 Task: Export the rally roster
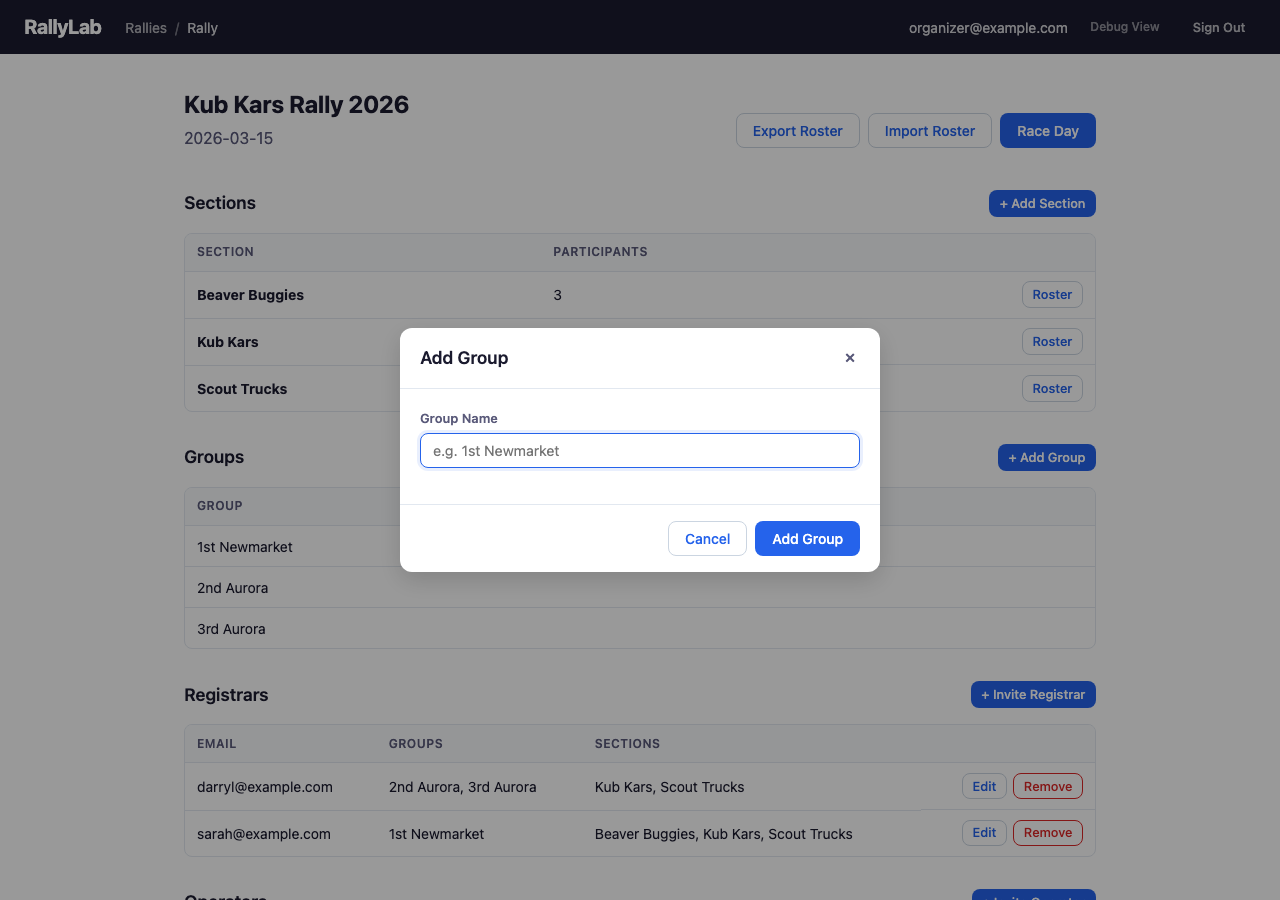coord(797,130)
